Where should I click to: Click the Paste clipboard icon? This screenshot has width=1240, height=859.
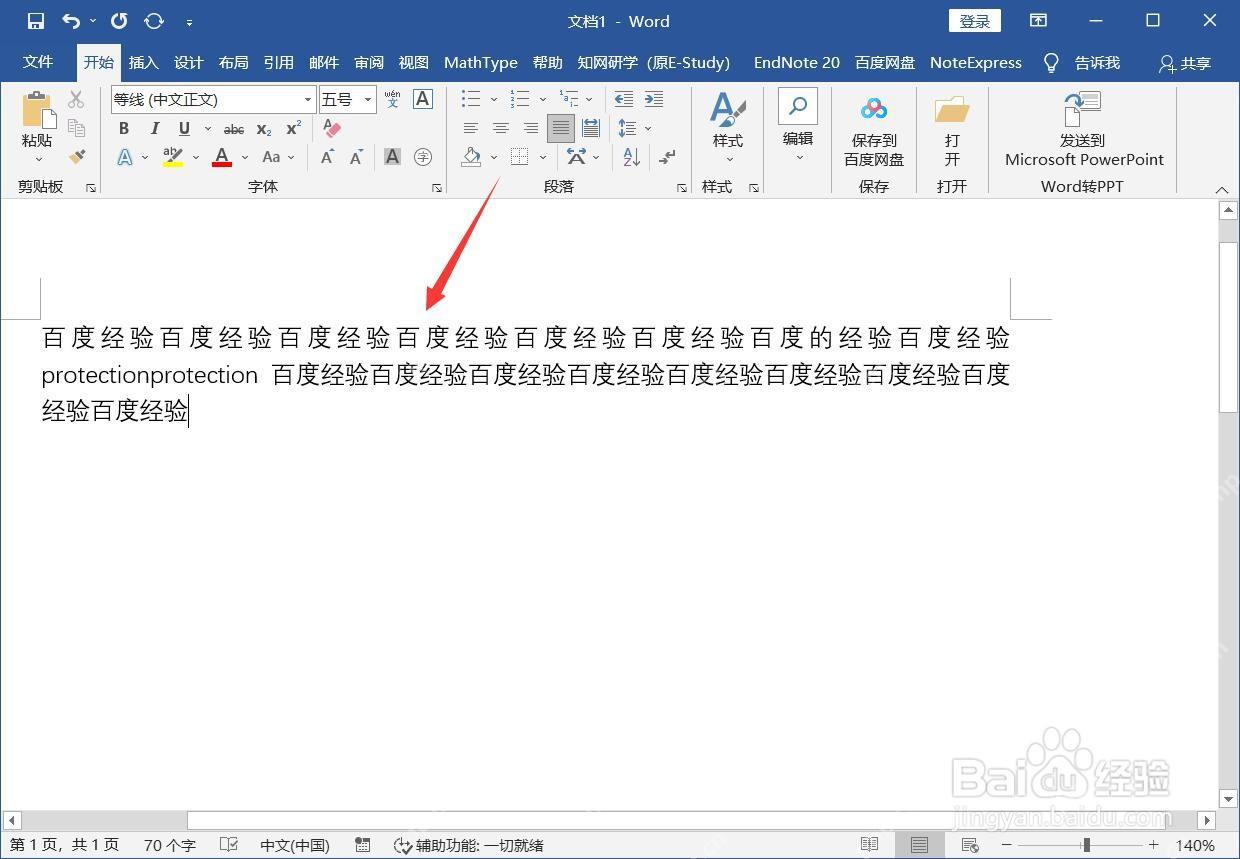click(x=37, y=110)
